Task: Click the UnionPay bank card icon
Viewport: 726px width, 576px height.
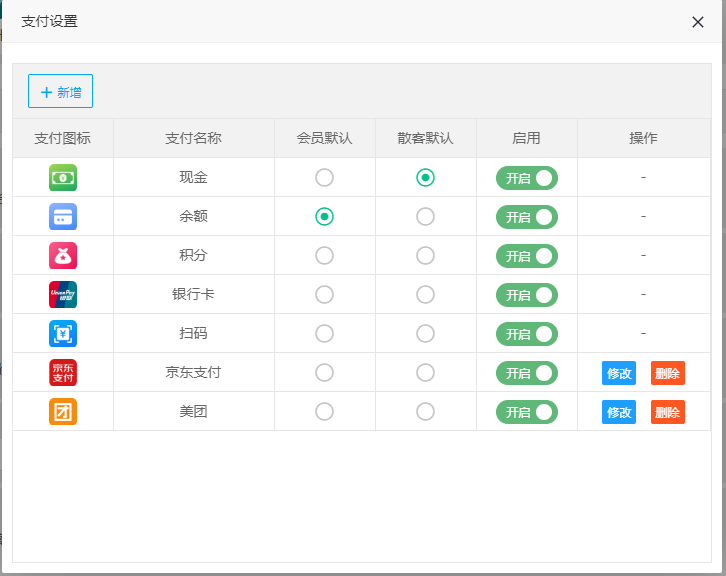Action: [x=63, y=295]
